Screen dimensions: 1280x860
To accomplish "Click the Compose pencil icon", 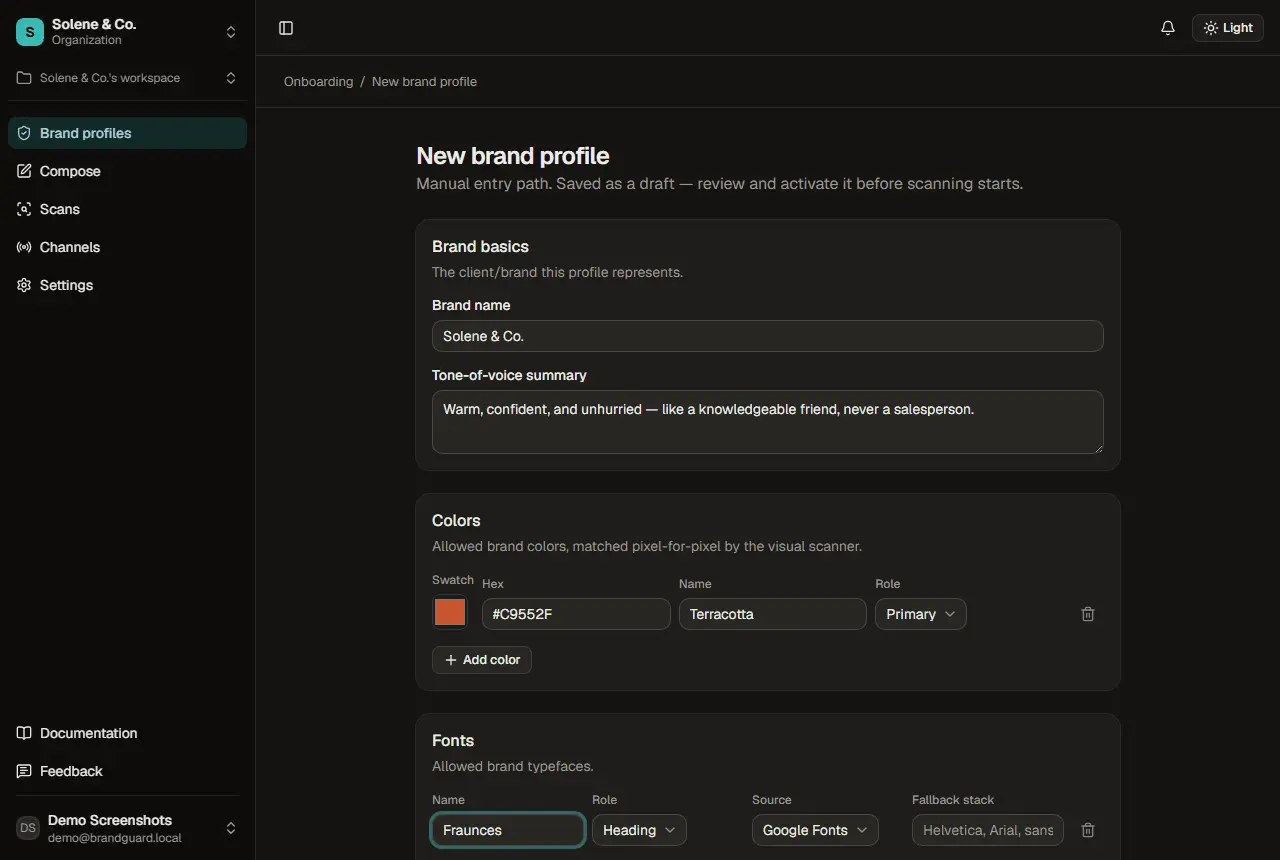I will 24,171.
